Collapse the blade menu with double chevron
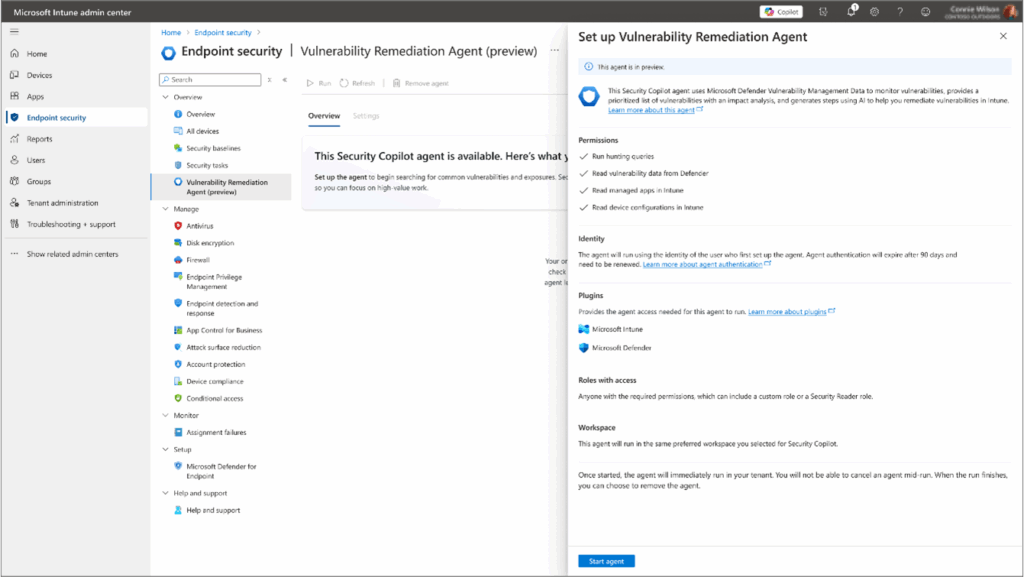 285,80
